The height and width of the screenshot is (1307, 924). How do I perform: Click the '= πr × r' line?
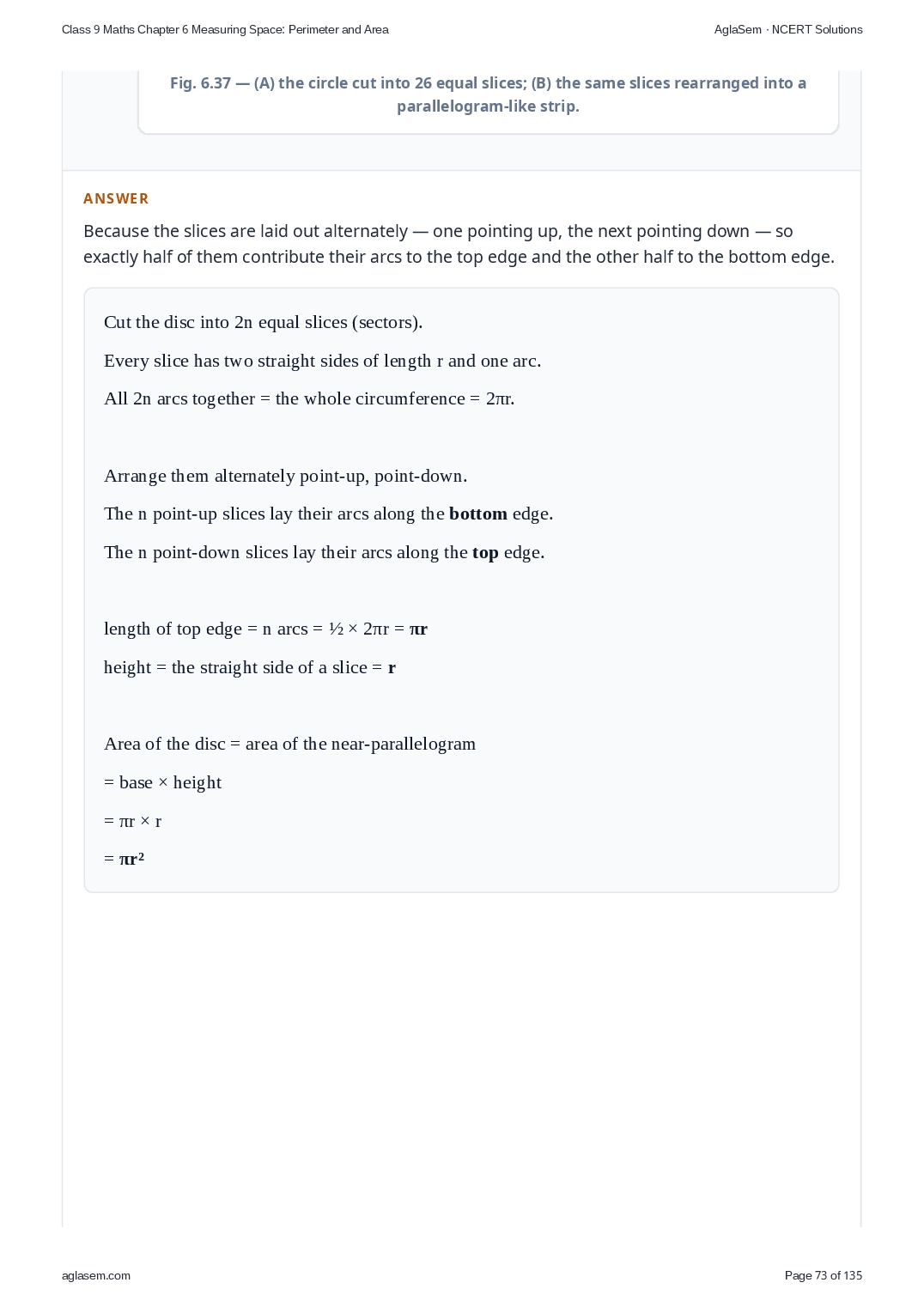pos(133,821)
